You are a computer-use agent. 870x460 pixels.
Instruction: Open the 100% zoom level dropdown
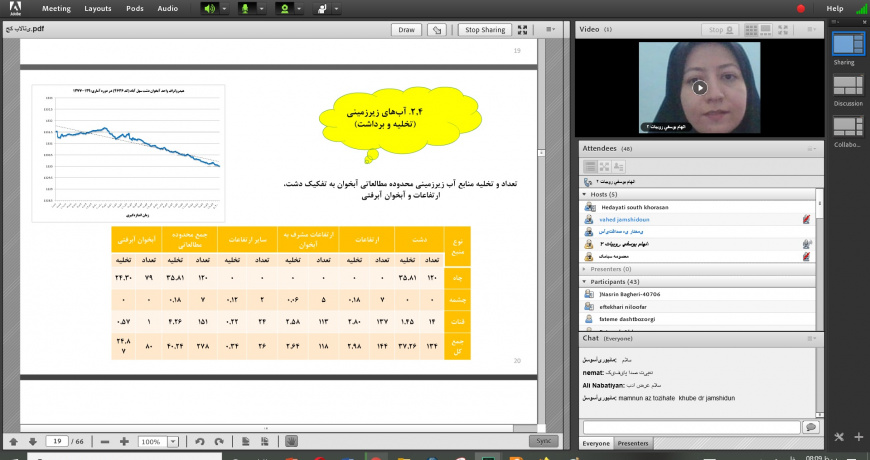(173, 442)
